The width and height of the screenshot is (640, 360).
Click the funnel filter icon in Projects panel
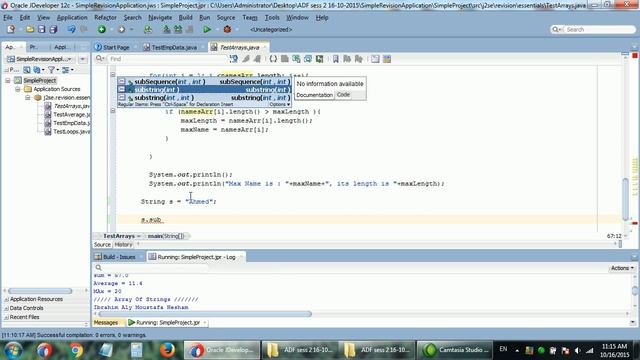click(51, 70)
